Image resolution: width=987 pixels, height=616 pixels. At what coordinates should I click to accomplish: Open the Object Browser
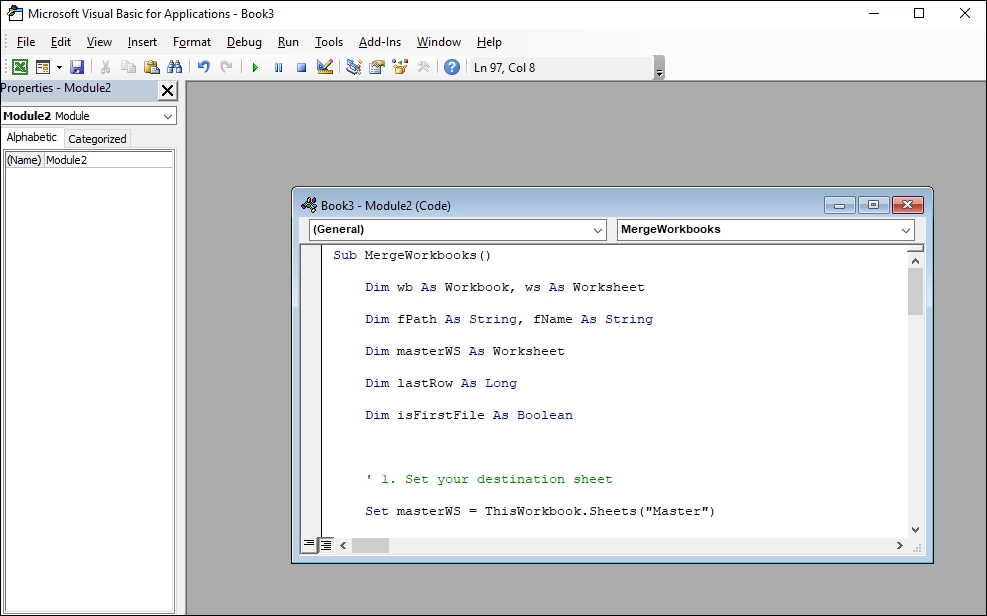coord(401,66)
